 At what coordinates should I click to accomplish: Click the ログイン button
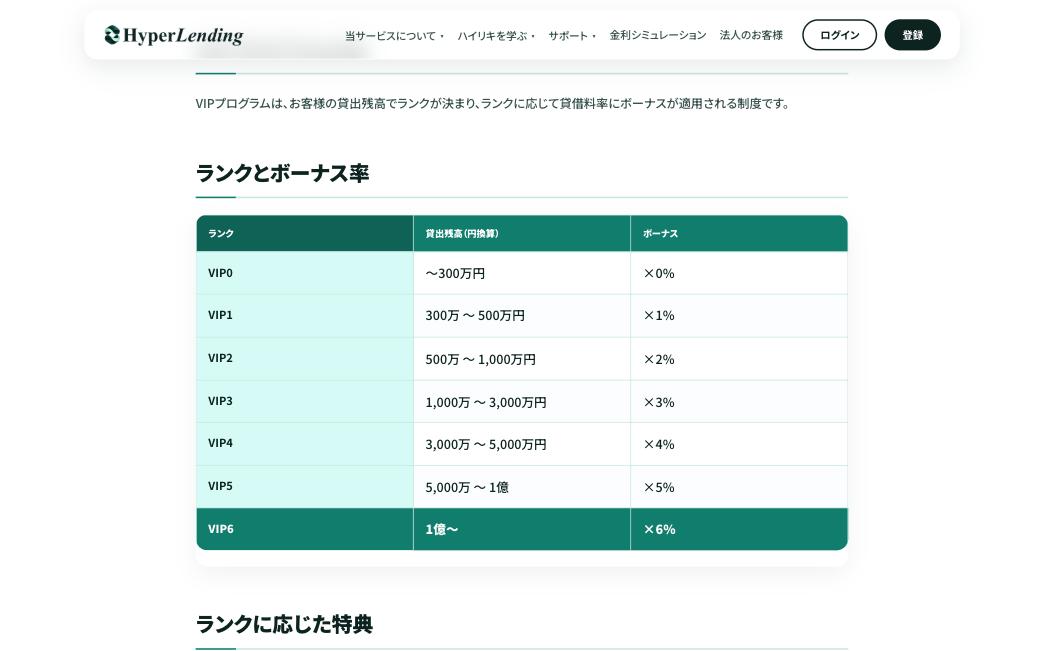click(839, 35)
